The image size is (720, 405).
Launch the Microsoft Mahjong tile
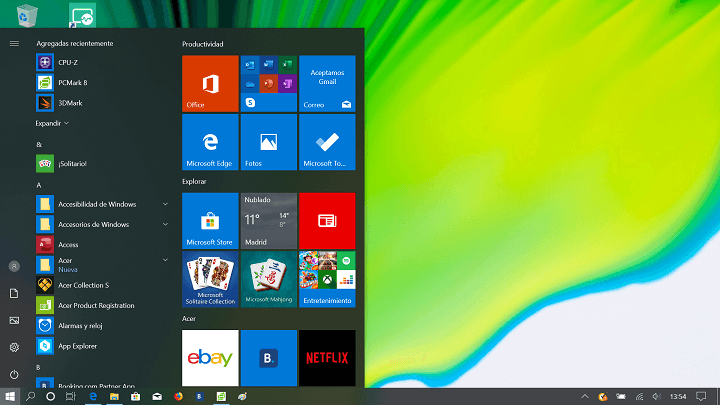(269, 279)
